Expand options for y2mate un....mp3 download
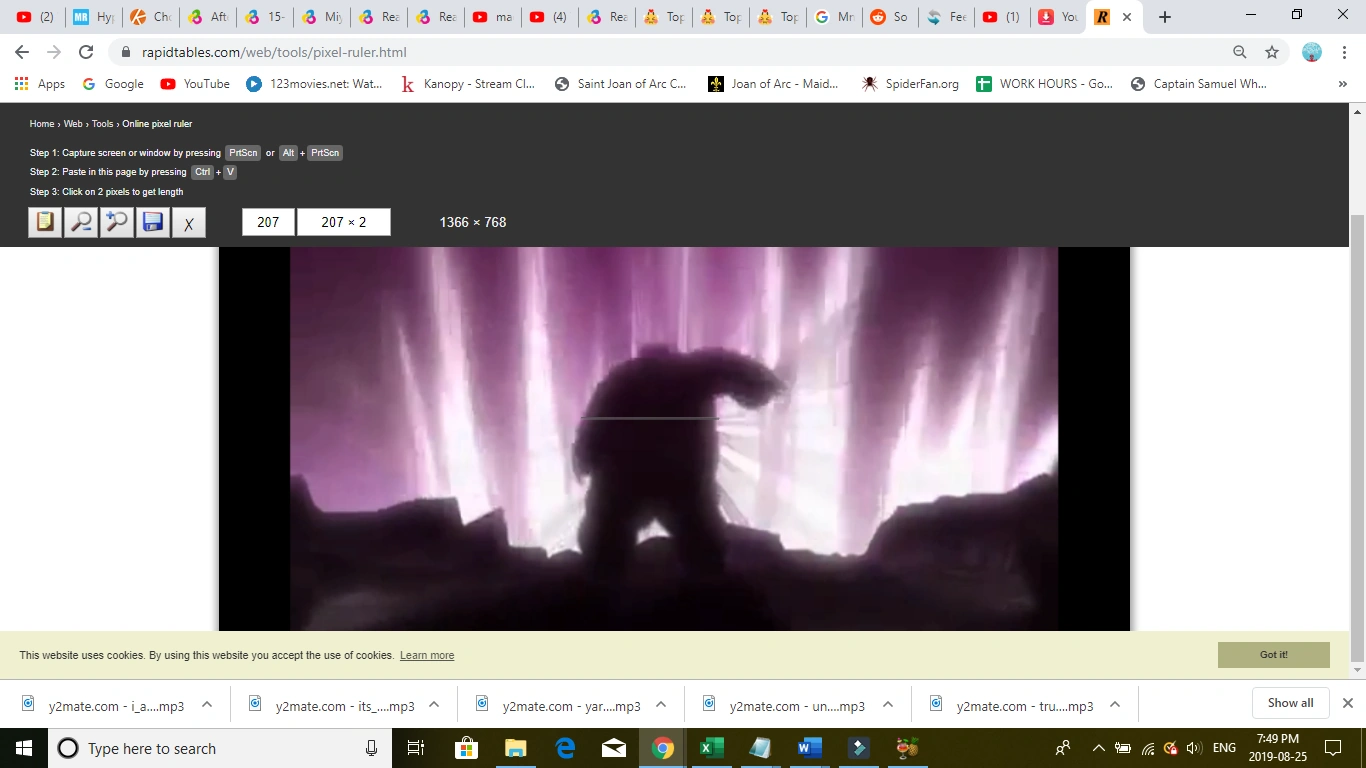This screenshot has height=768, width=1366. [888, 705]
